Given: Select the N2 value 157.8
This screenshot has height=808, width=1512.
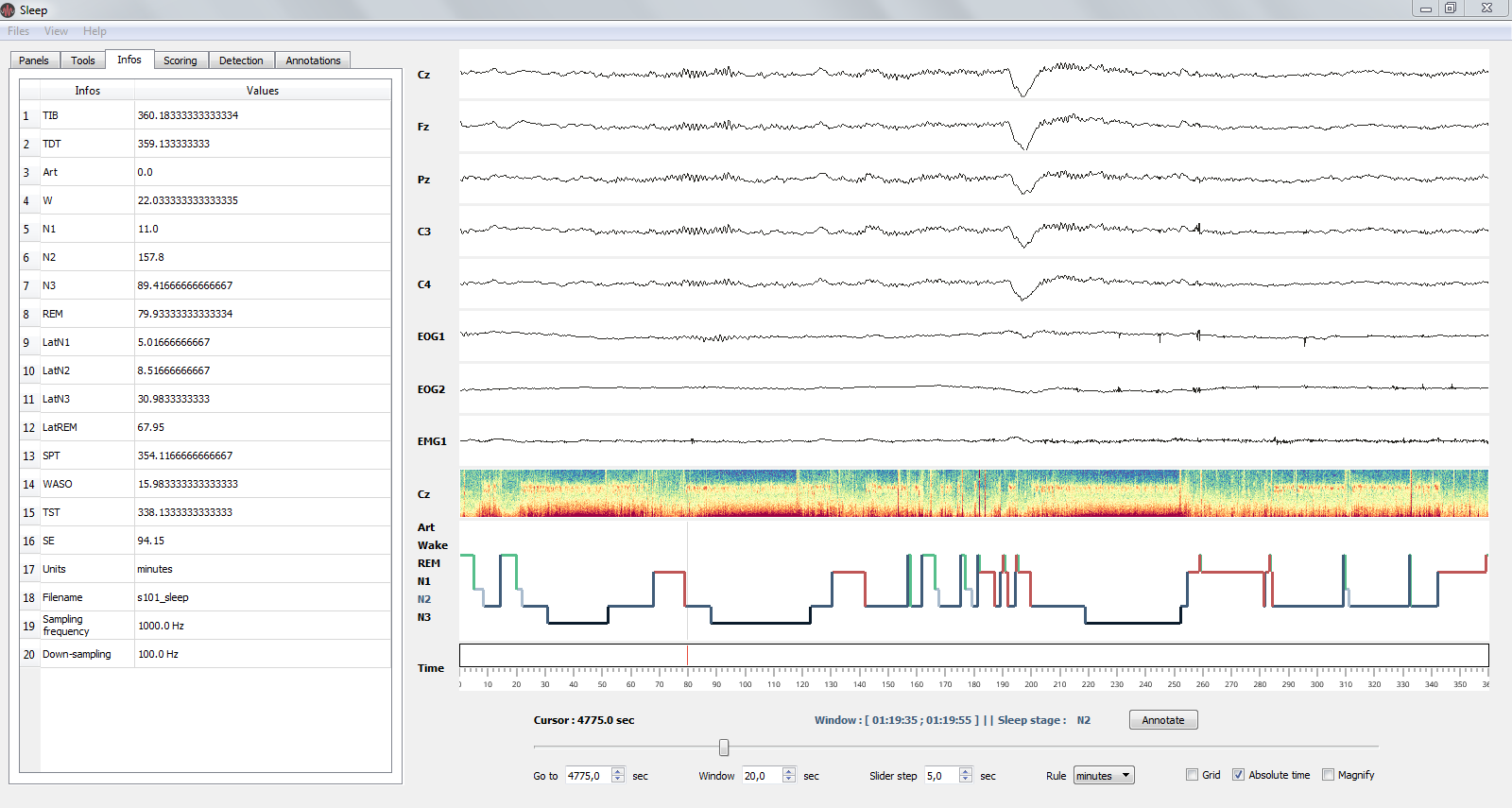Looking at the screenshot, I should 151,257.
